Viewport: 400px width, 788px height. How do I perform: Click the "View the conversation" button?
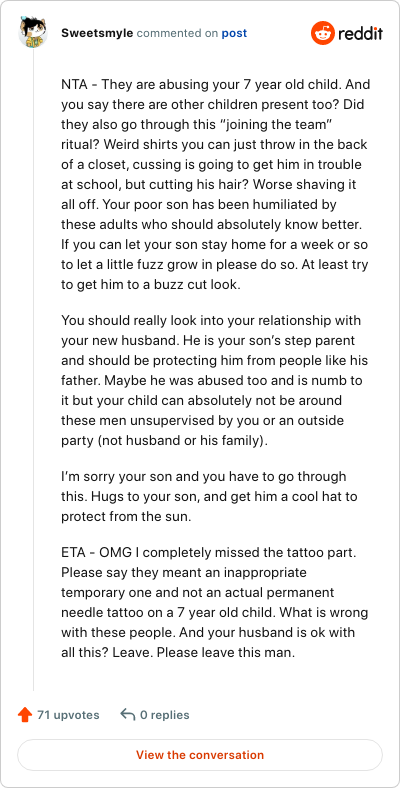(x=200, y=755)
